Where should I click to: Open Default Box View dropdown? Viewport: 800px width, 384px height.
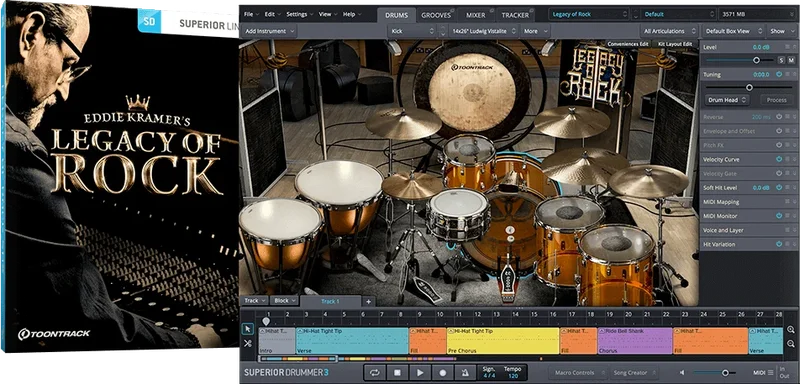point(733,31)
